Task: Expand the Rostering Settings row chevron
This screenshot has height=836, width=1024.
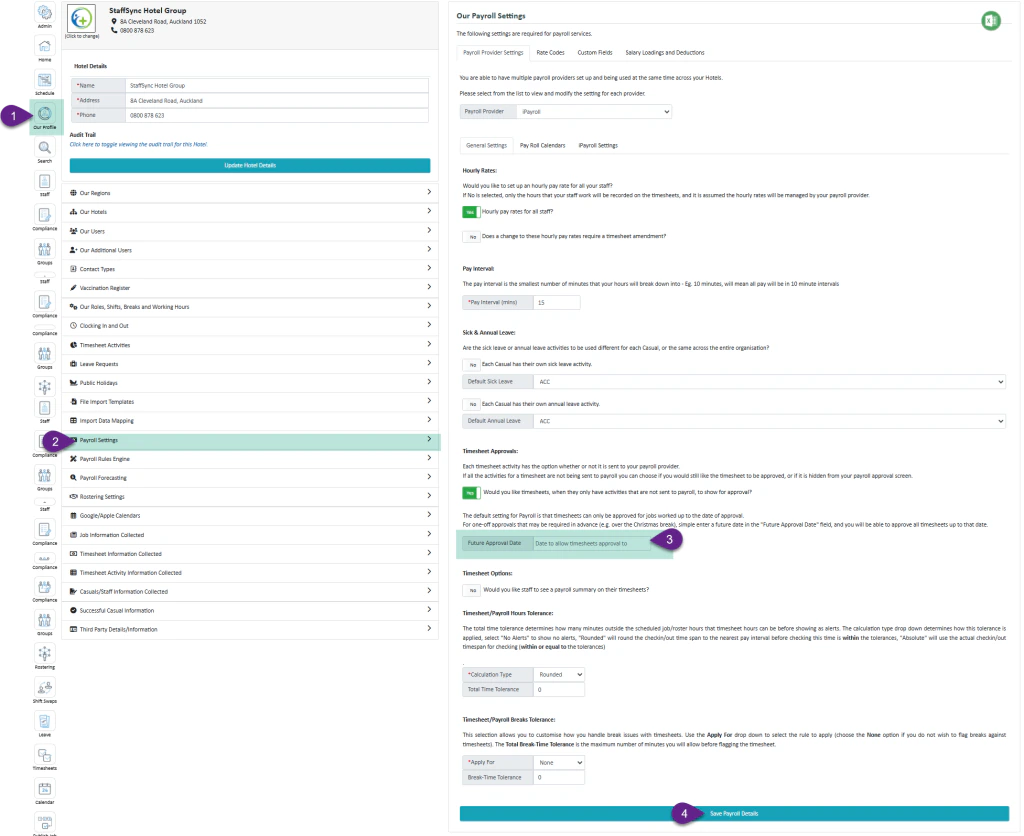Action: (x=429, y=496)
